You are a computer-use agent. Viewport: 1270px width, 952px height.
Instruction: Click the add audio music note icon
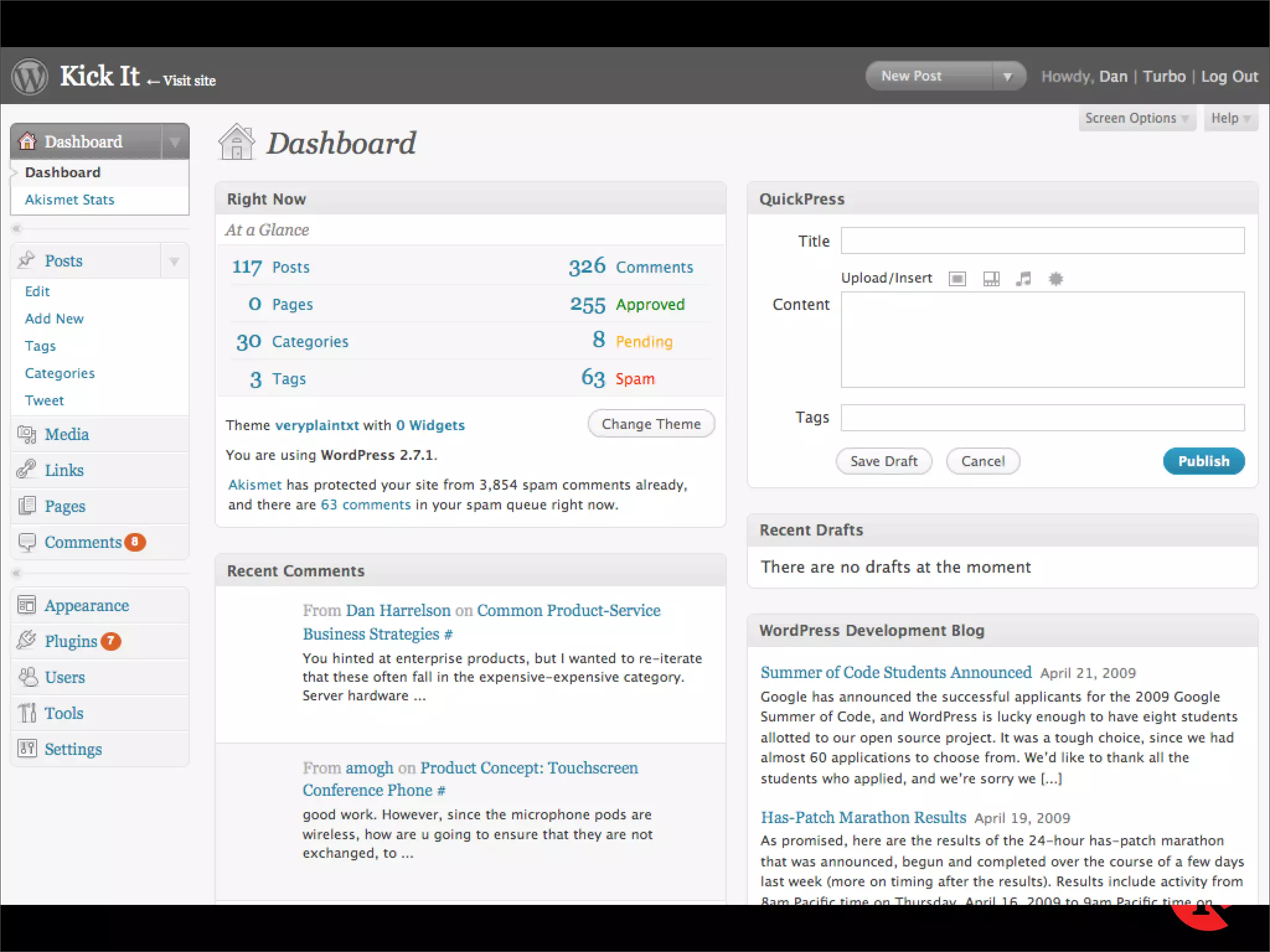[1023, 279]
